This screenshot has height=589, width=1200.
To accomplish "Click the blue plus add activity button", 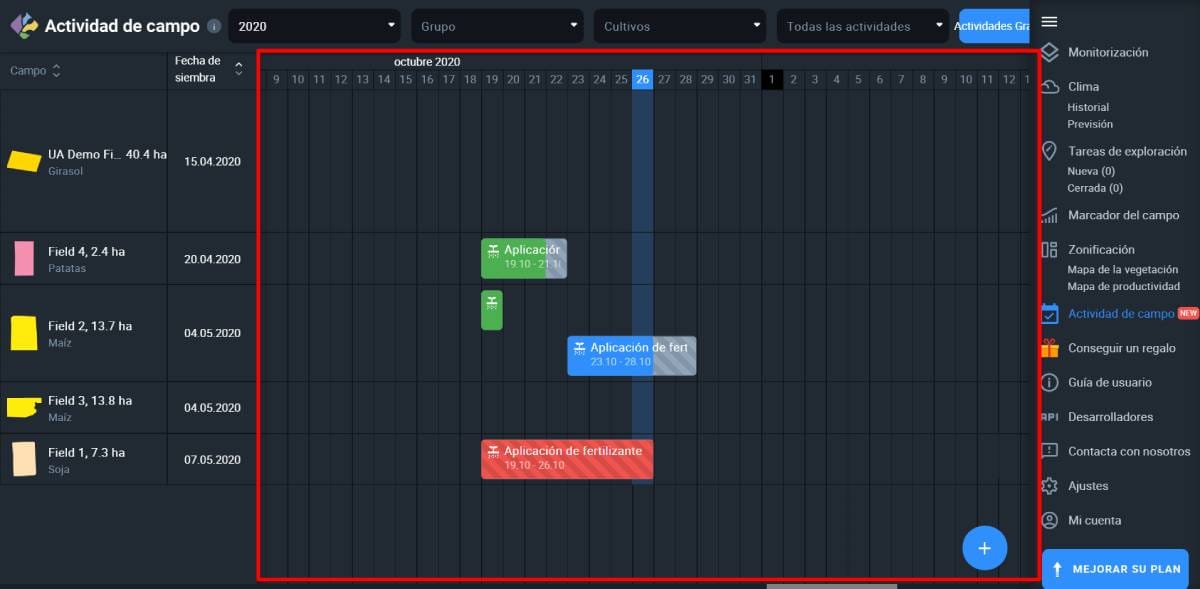I will point(984,548).
